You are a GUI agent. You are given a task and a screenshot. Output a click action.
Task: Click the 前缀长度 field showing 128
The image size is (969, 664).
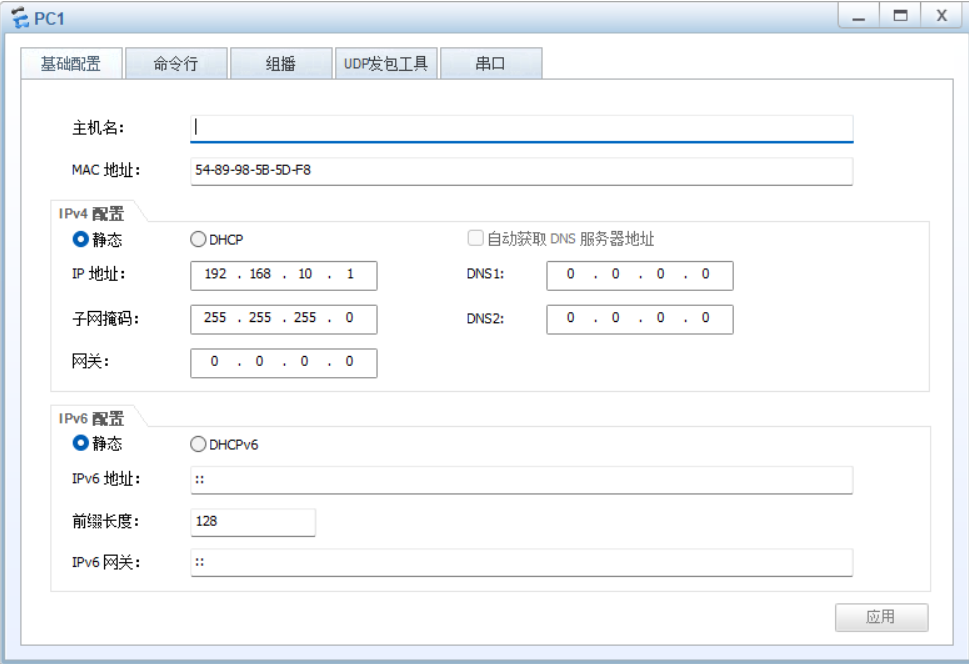[253, 522]
